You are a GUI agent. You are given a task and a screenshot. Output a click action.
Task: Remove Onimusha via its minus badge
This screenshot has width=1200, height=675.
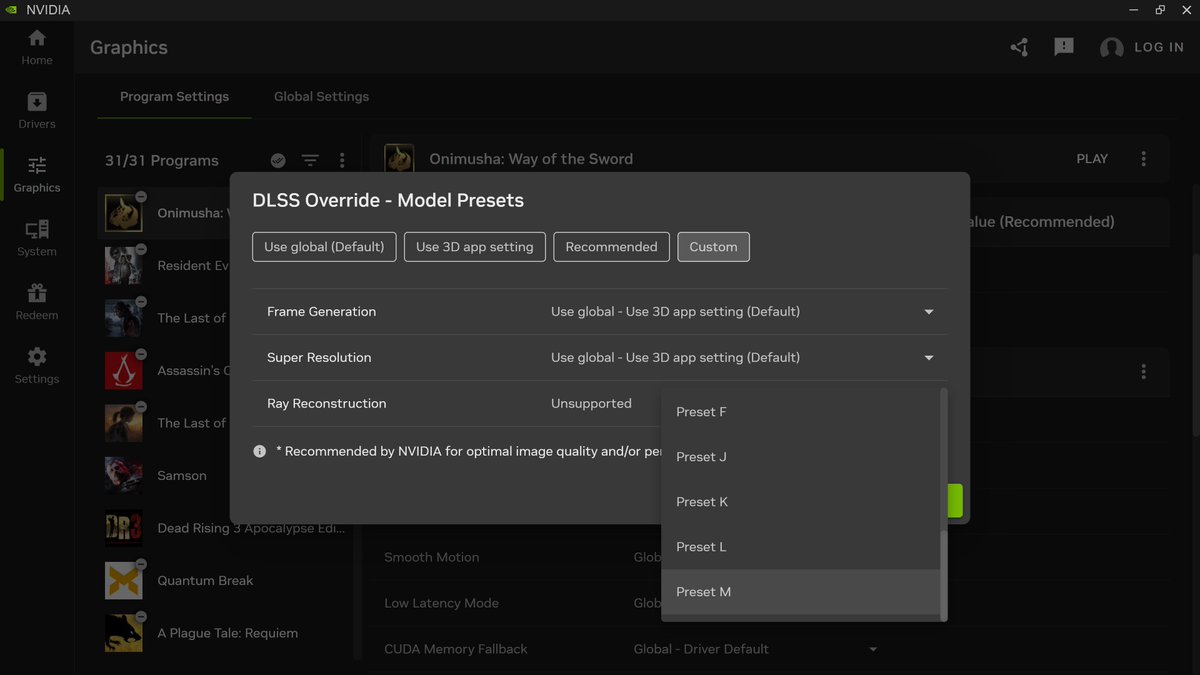pyautogui.click(x=141, y=196)
